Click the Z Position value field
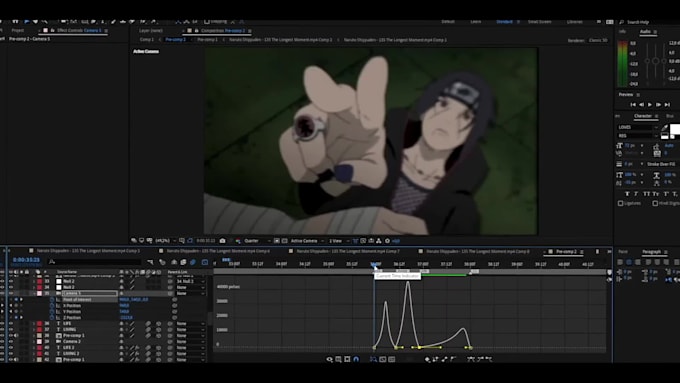The height and width of the screenshot is (383, 680). pyautogui.click(x=126, y=318)
